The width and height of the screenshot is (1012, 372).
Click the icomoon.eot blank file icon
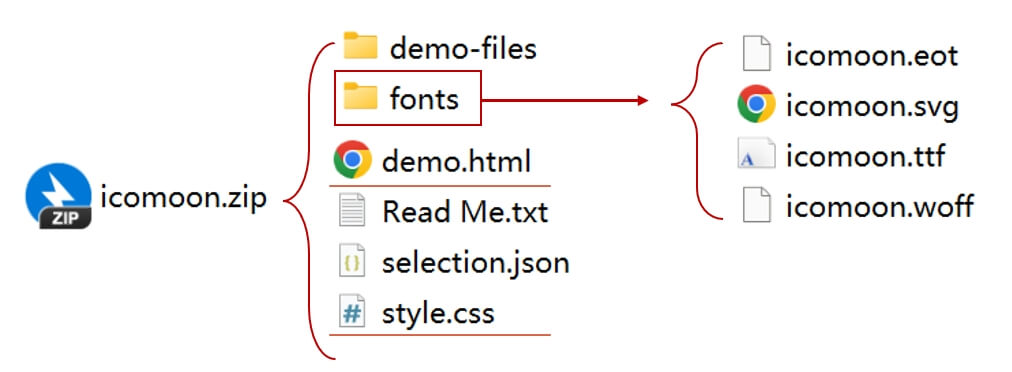(x=756, y=54)
